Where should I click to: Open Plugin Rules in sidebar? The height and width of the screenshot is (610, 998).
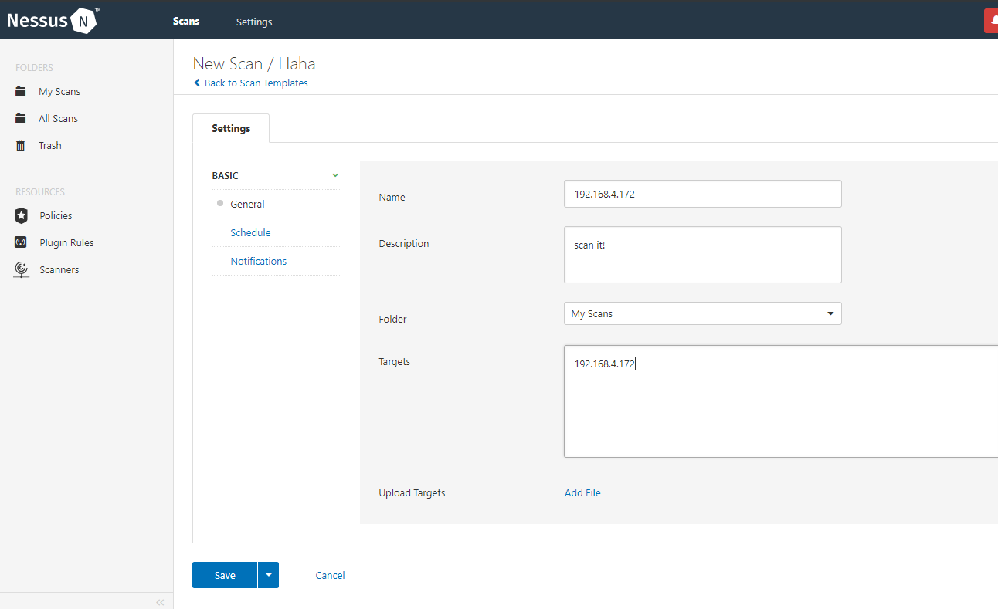(66, 243)
